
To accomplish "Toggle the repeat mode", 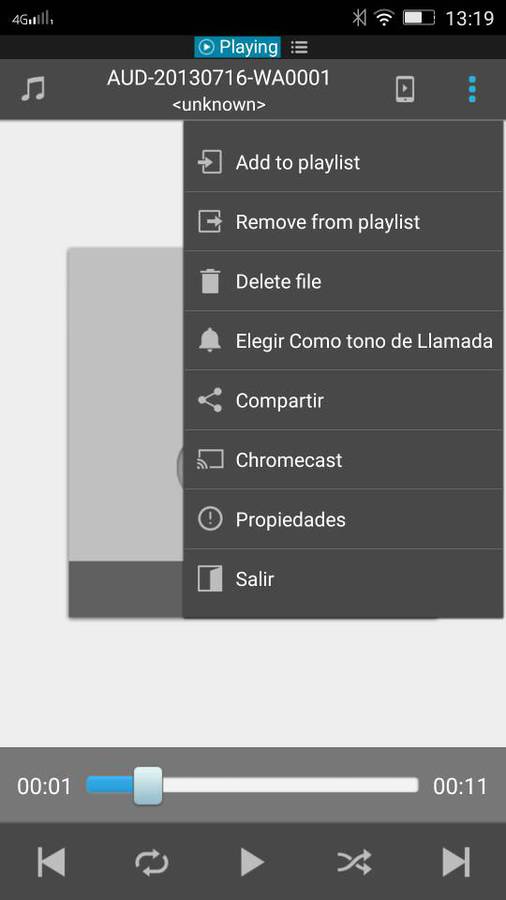I will click(151, 862).
